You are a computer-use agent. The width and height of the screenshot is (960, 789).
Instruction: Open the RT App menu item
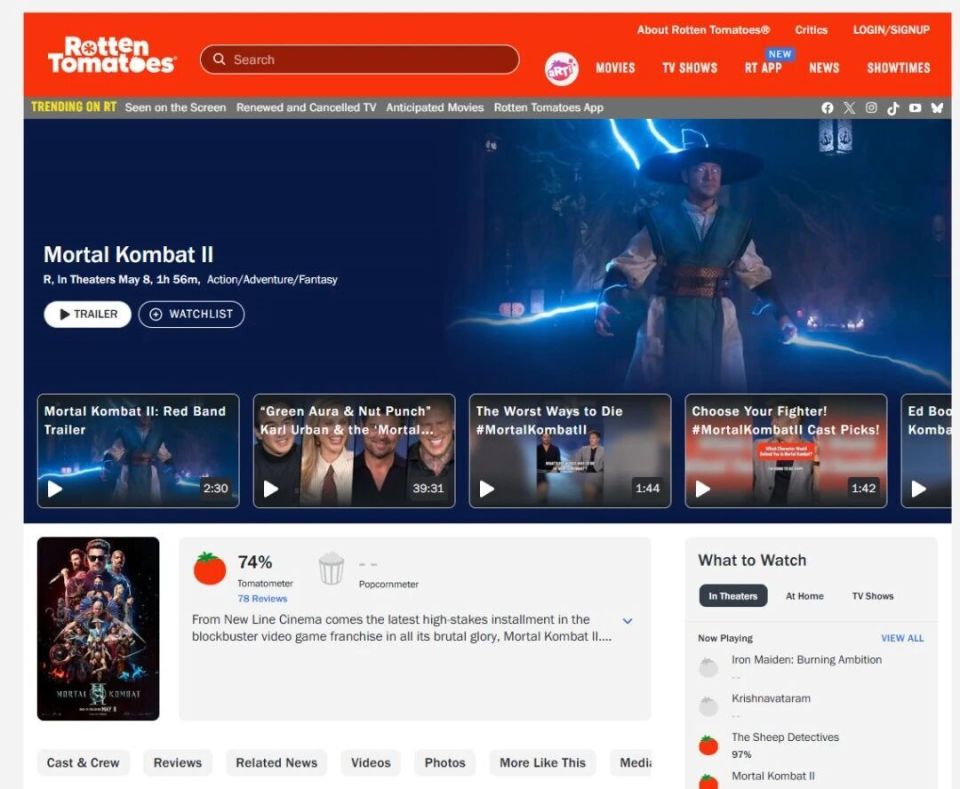point(763,68)
